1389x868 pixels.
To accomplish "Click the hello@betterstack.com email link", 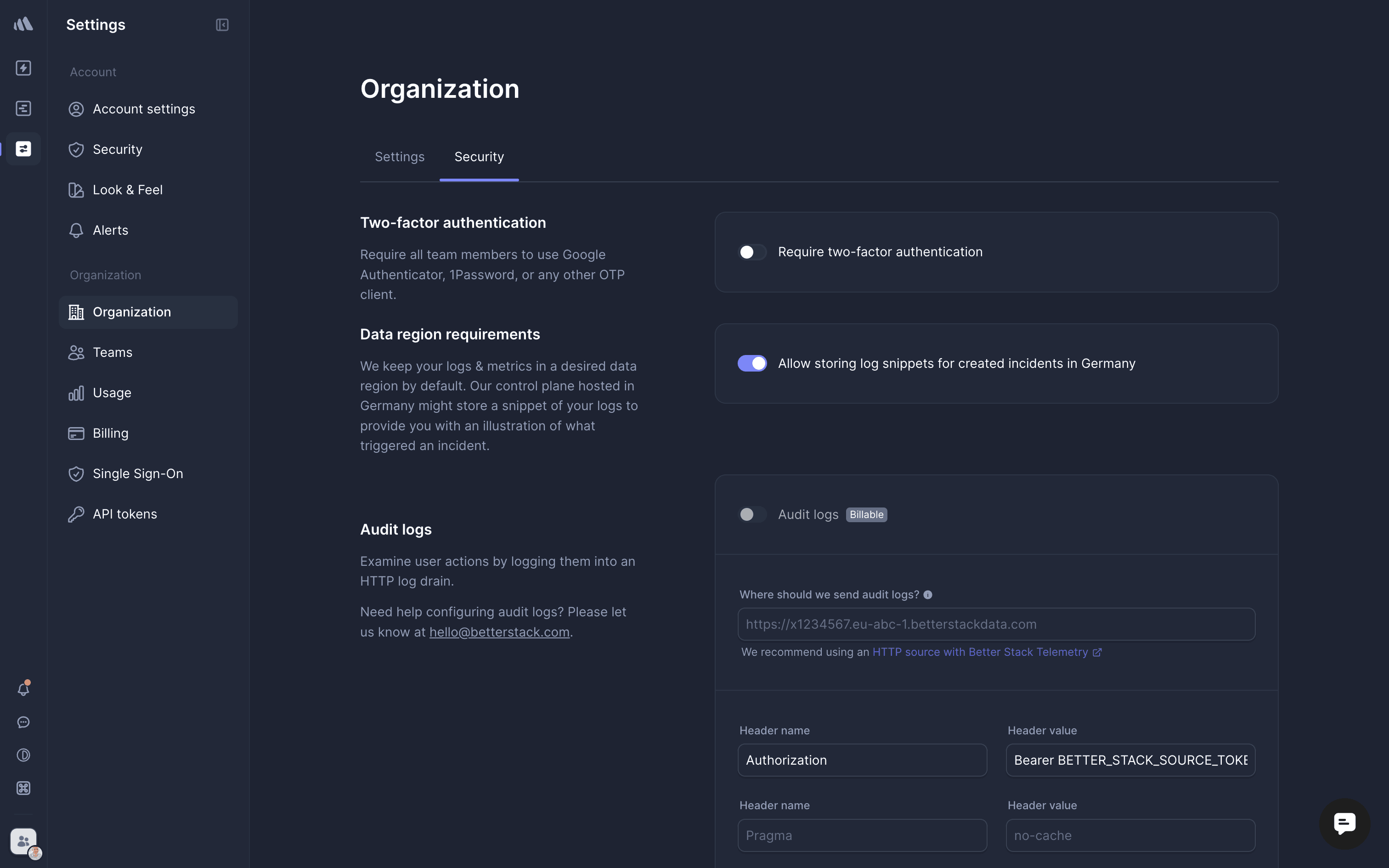I will (x=499, y=632).
